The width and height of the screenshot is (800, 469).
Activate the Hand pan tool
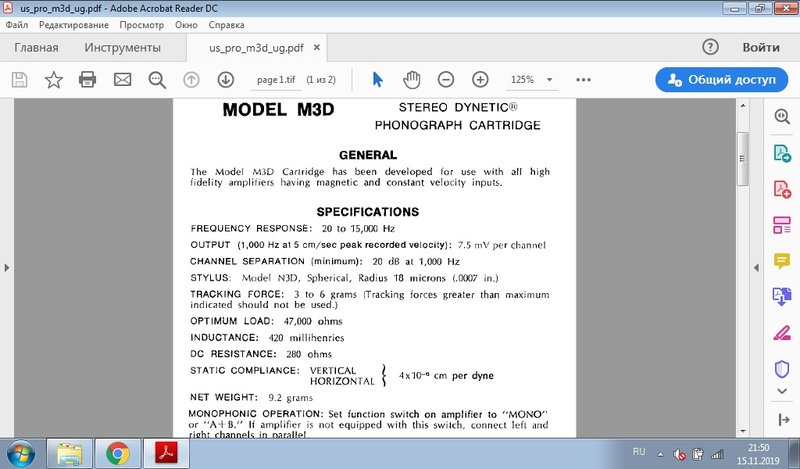[412, 80]
